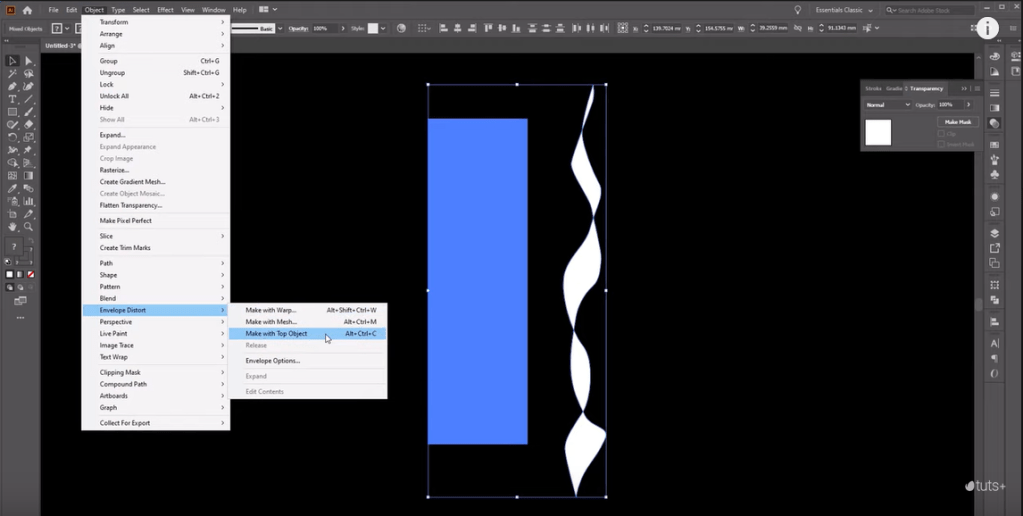This screenshot has height=516, width=1023.
Task: Click Envelope Options menu entry
Action: tap(273, 360)
